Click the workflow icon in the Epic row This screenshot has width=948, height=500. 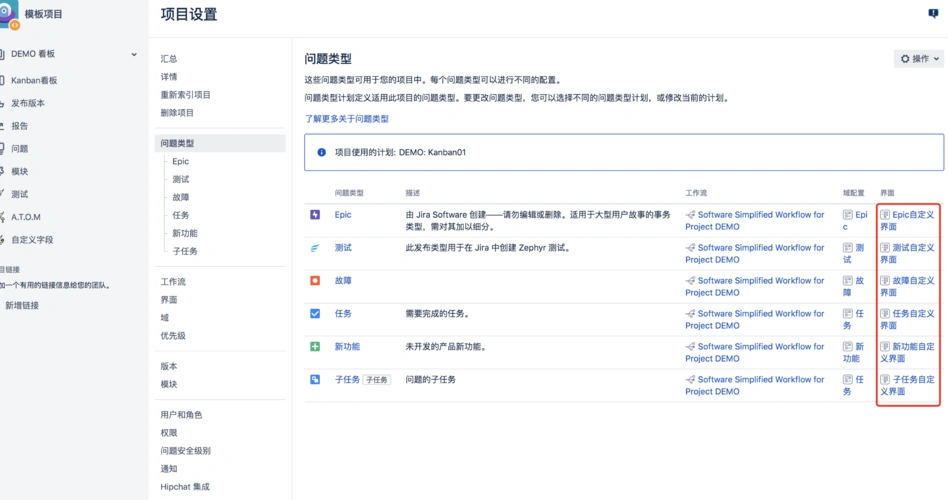tap(690, 215)
